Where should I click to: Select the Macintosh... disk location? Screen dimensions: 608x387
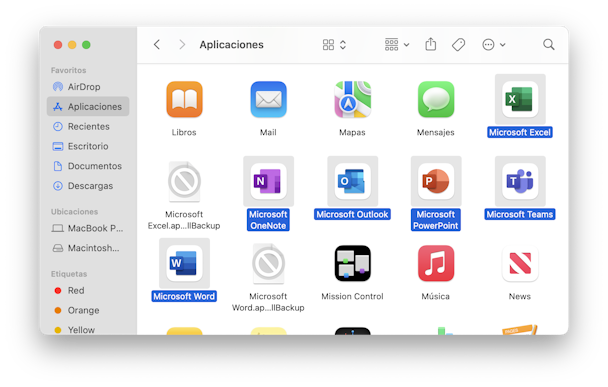(x=88, y=248)
